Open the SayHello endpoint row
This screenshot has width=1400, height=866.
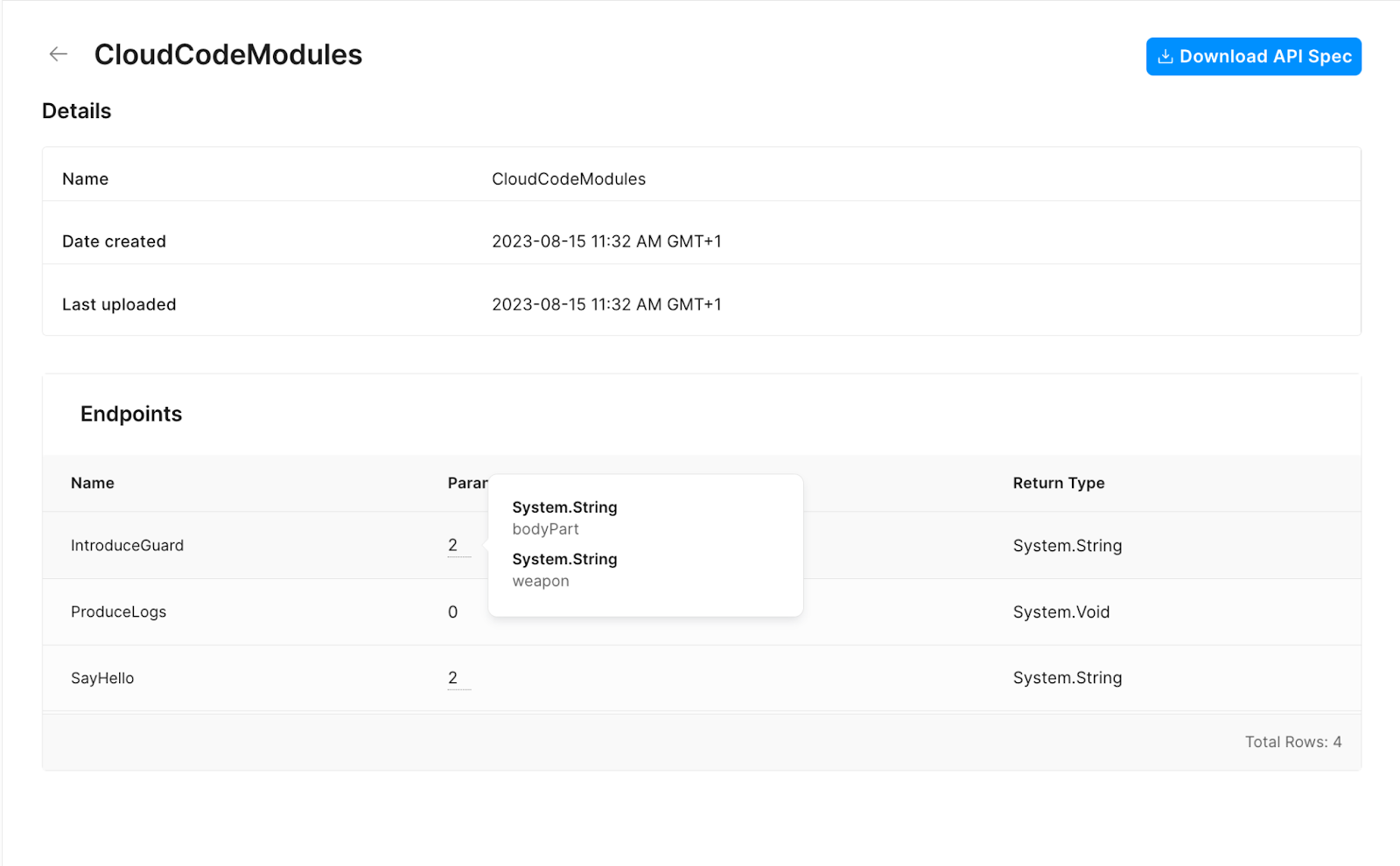tap(102, 678)
